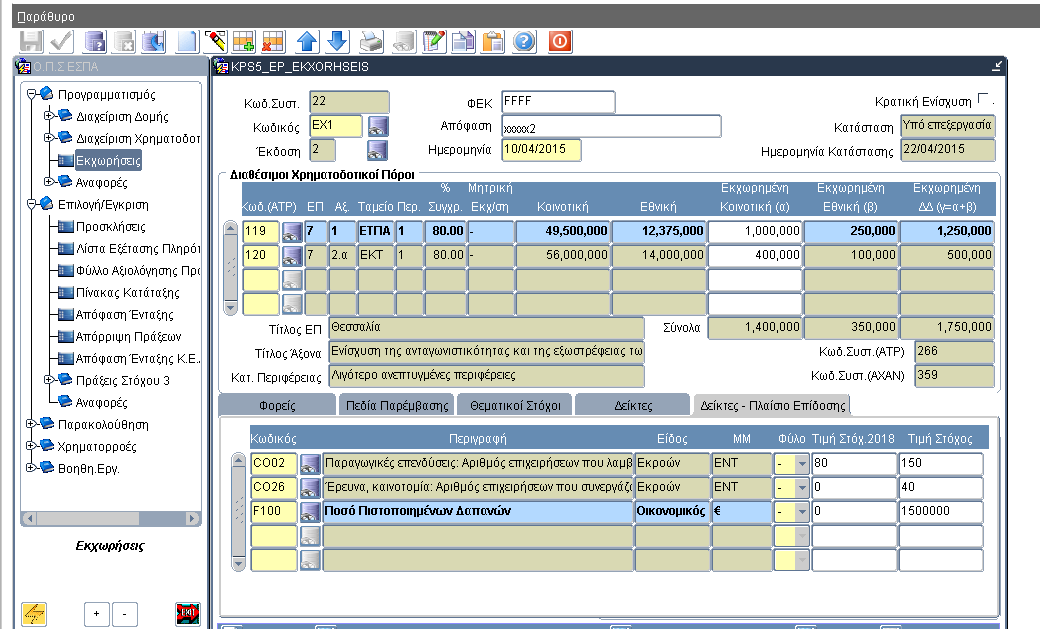The image size is (1040, 629).
Task: Collapse the Επιλογή/Έγκριση tree node
Action: 31,204
